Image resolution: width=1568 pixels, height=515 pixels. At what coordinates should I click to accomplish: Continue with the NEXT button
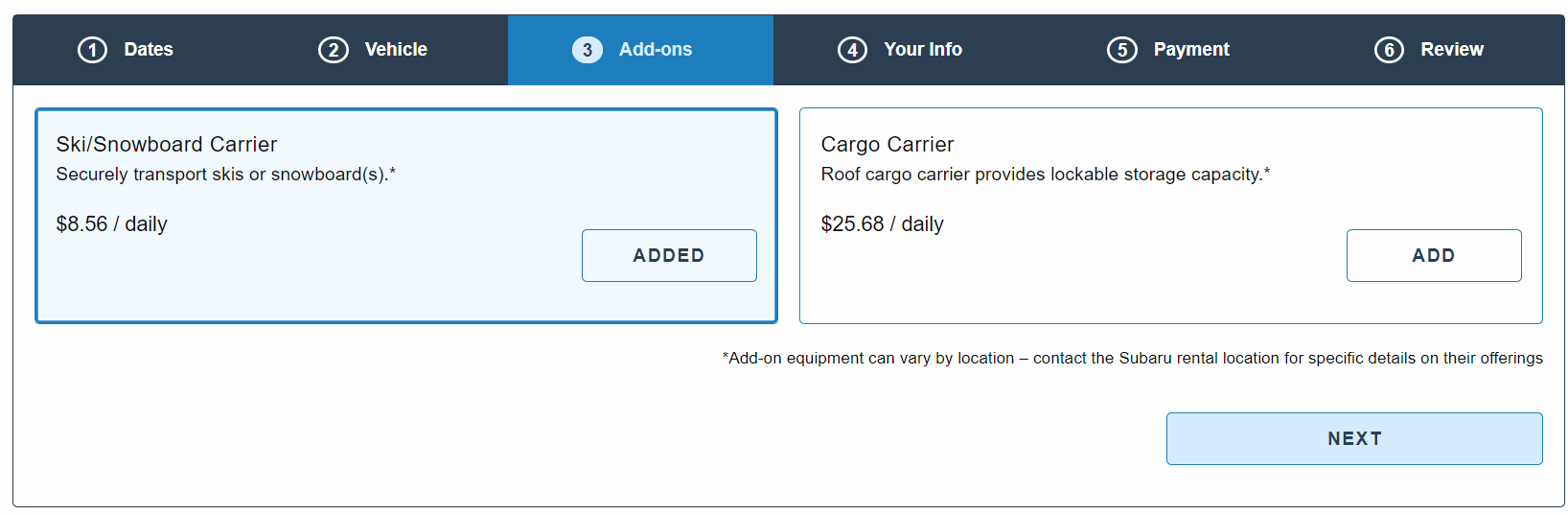tap(1354, 438)
